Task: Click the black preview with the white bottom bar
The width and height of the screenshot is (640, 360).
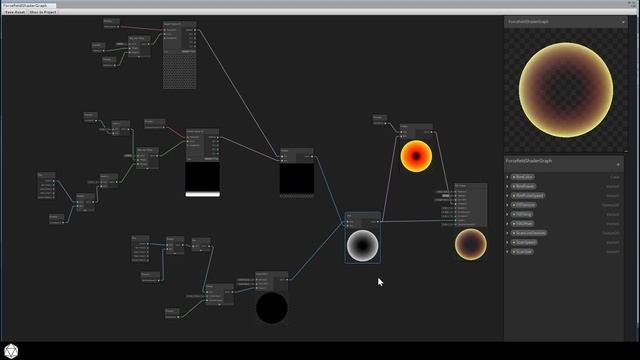Action: click(x=202, y=179)
